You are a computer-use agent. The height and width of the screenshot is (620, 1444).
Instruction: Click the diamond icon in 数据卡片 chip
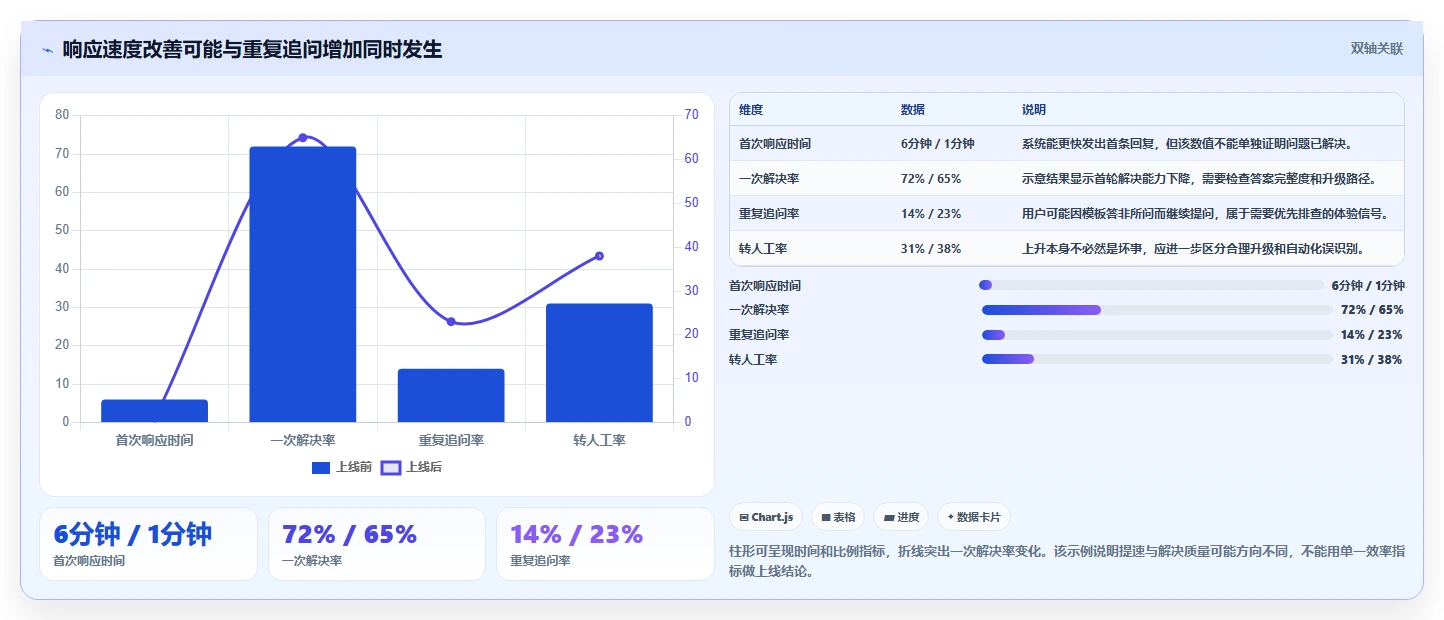tap(951, 517)
